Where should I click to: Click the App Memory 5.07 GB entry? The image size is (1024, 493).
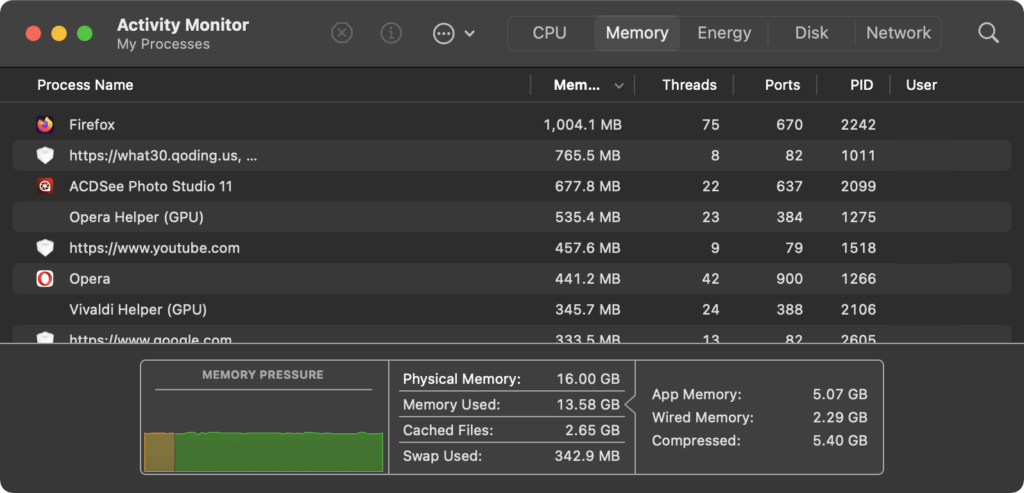tap(760, 394)
